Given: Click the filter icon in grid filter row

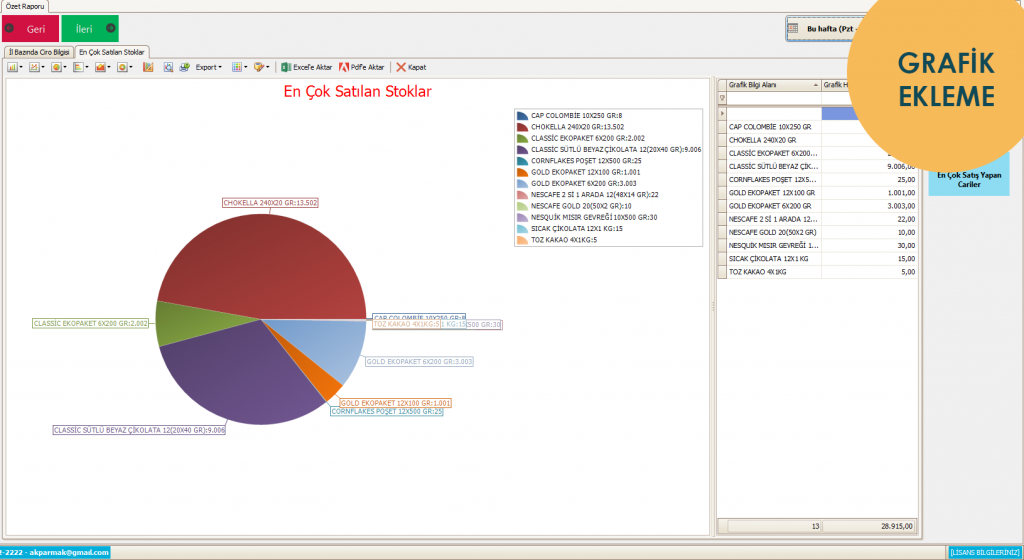Looking at the screenshot, I should point(722,99).
